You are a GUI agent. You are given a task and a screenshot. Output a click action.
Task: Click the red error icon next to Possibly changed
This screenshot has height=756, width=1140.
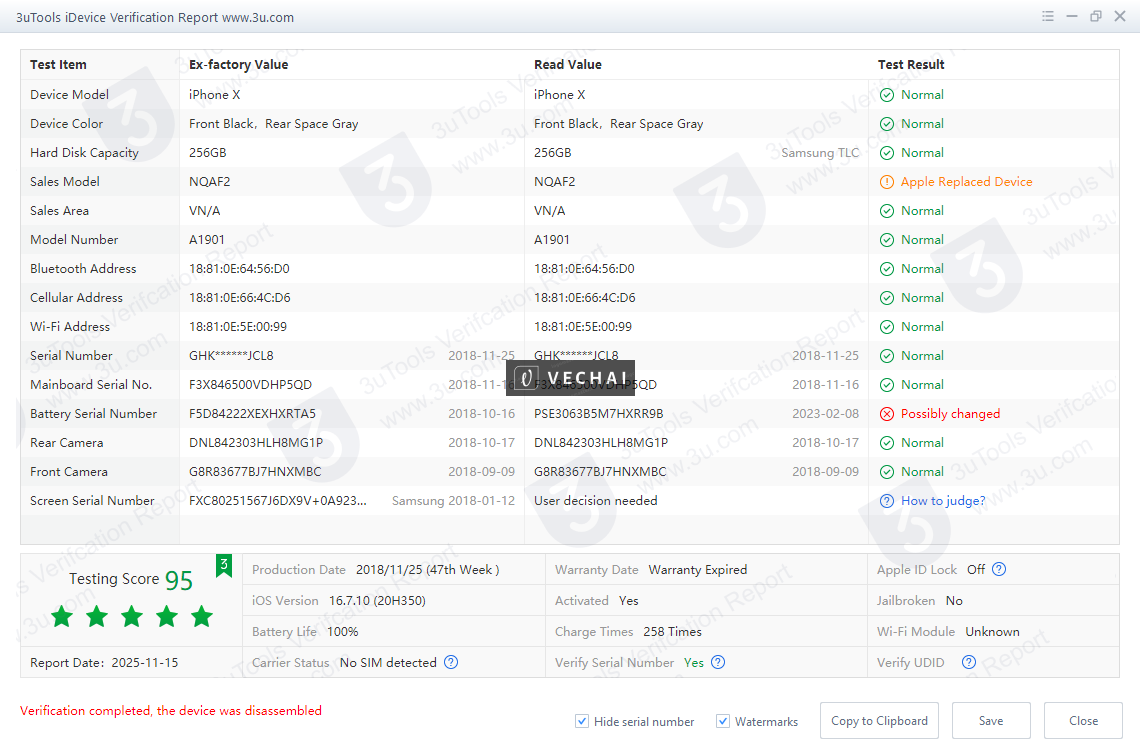(887, 413)
